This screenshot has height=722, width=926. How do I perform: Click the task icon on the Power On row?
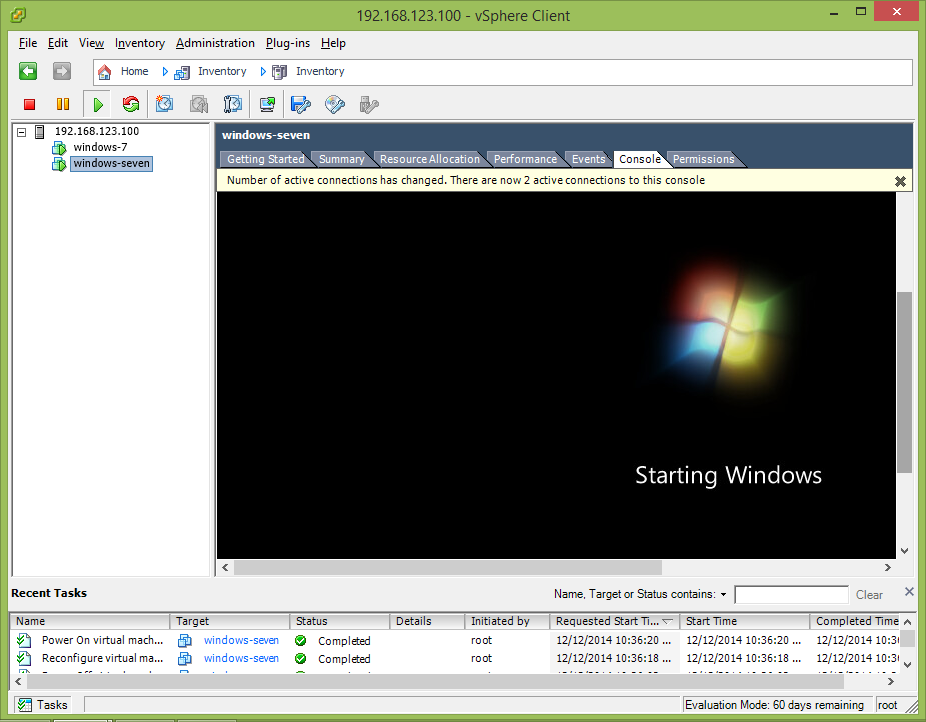(x=24, y=640)
